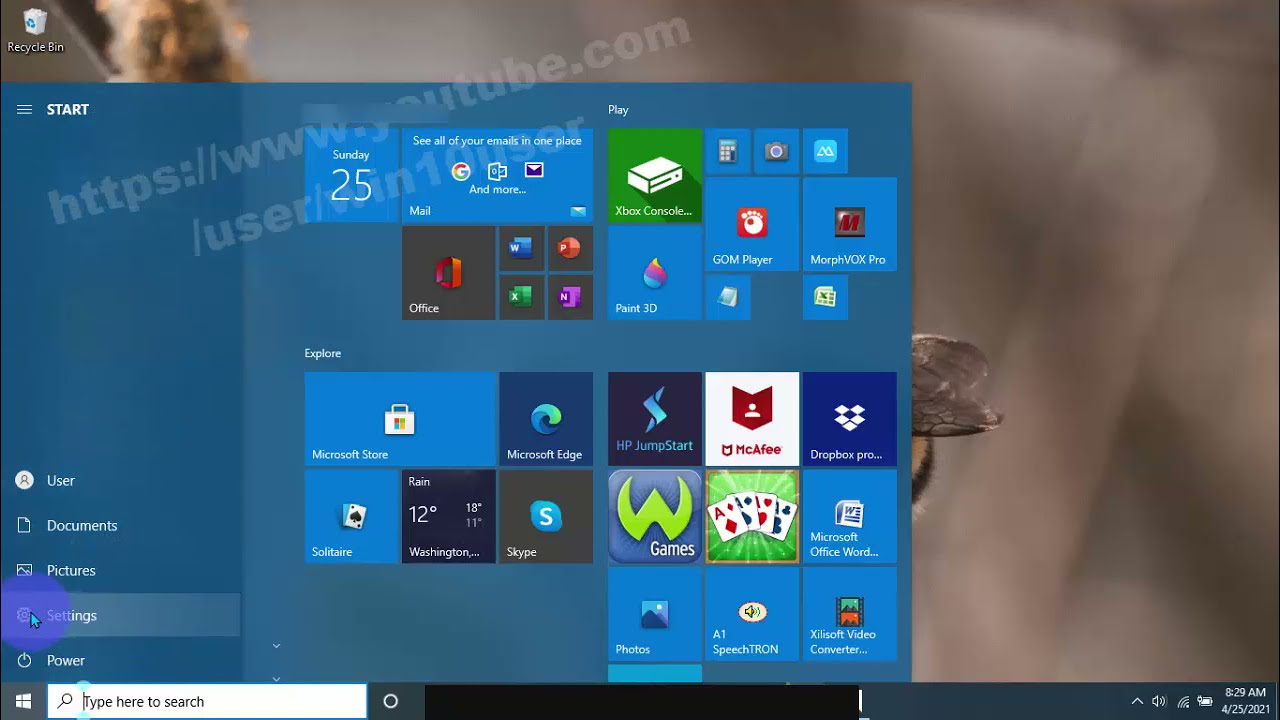Open Cortana from the taskbar
Image resolution: width=1280 pixels, height=720 pixels.
(391, 701)
